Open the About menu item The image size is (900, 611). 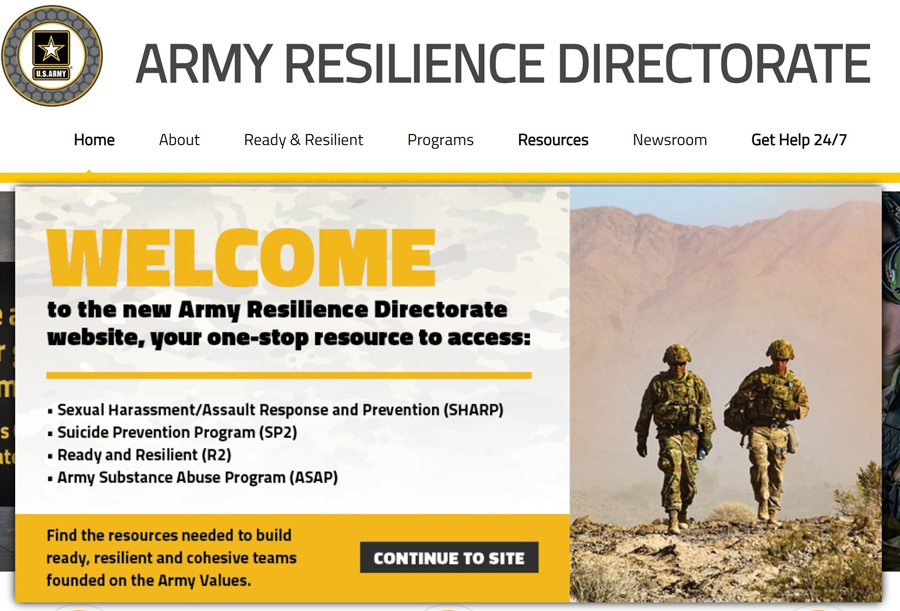pos(179,140)
